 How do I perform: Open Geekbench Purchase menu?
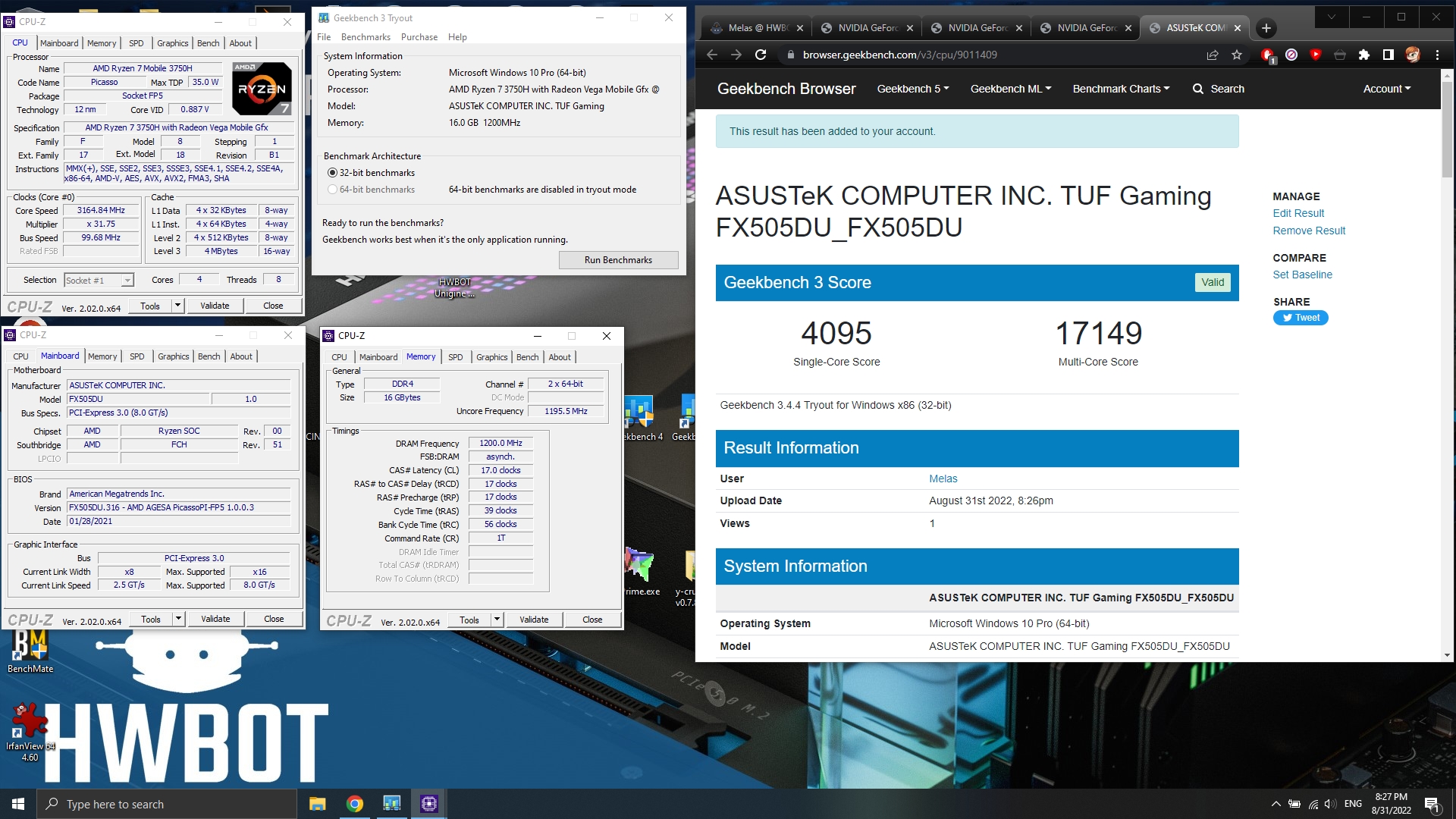point(419,37)
